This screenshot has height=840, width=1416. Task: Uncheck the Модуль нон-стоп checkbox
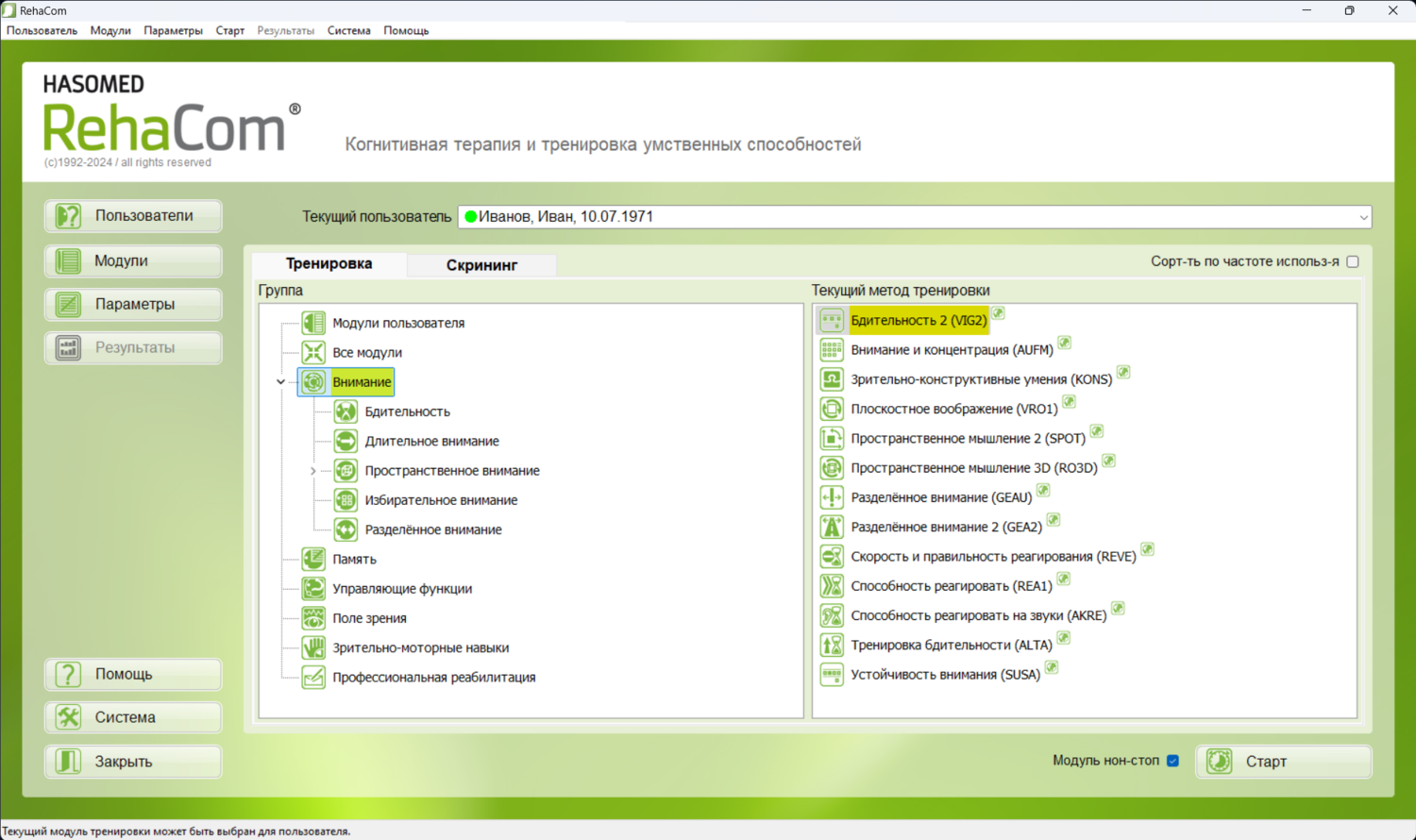(x=1172, y=761)
